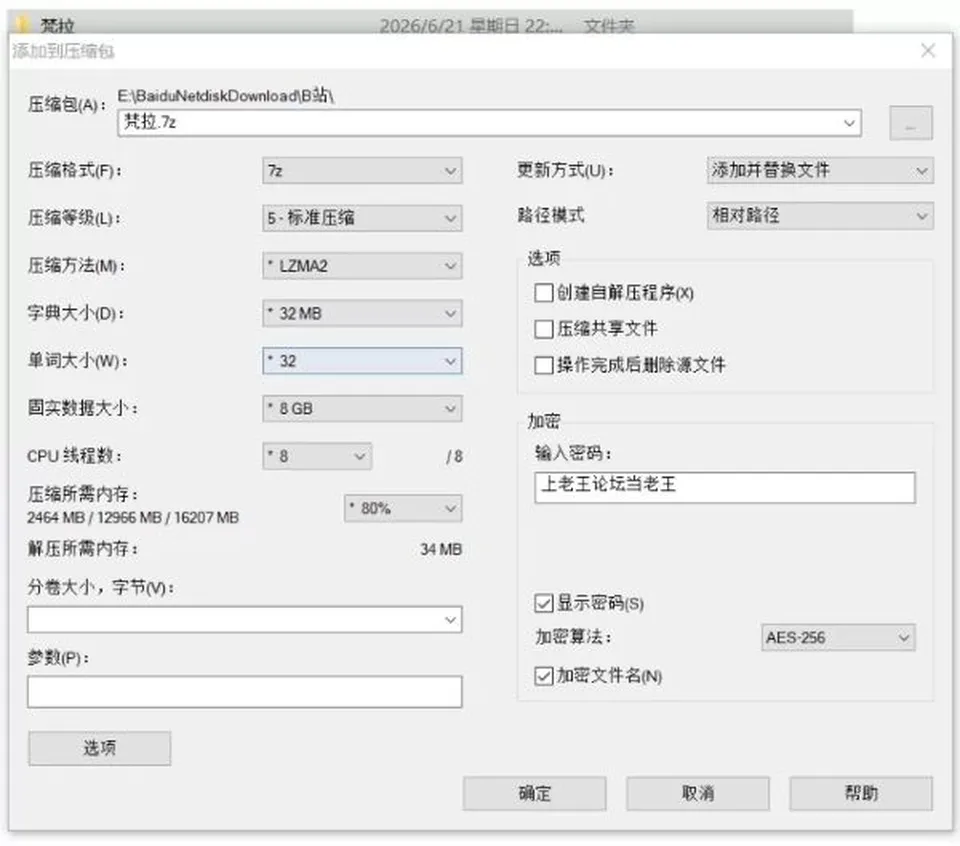Click the 选项 options button
The width and height of the screenshot is (960, 846).
click(x=99, y=748)
